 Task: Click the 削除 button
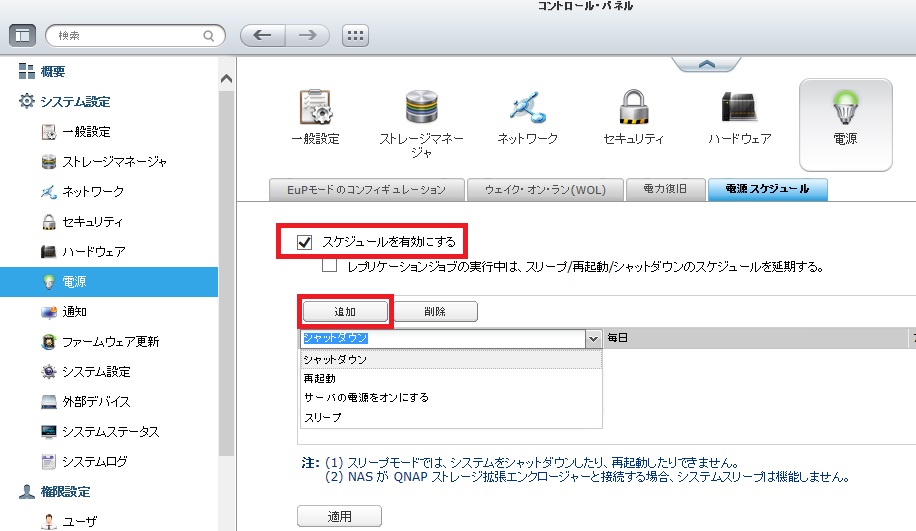coord(435,311)
